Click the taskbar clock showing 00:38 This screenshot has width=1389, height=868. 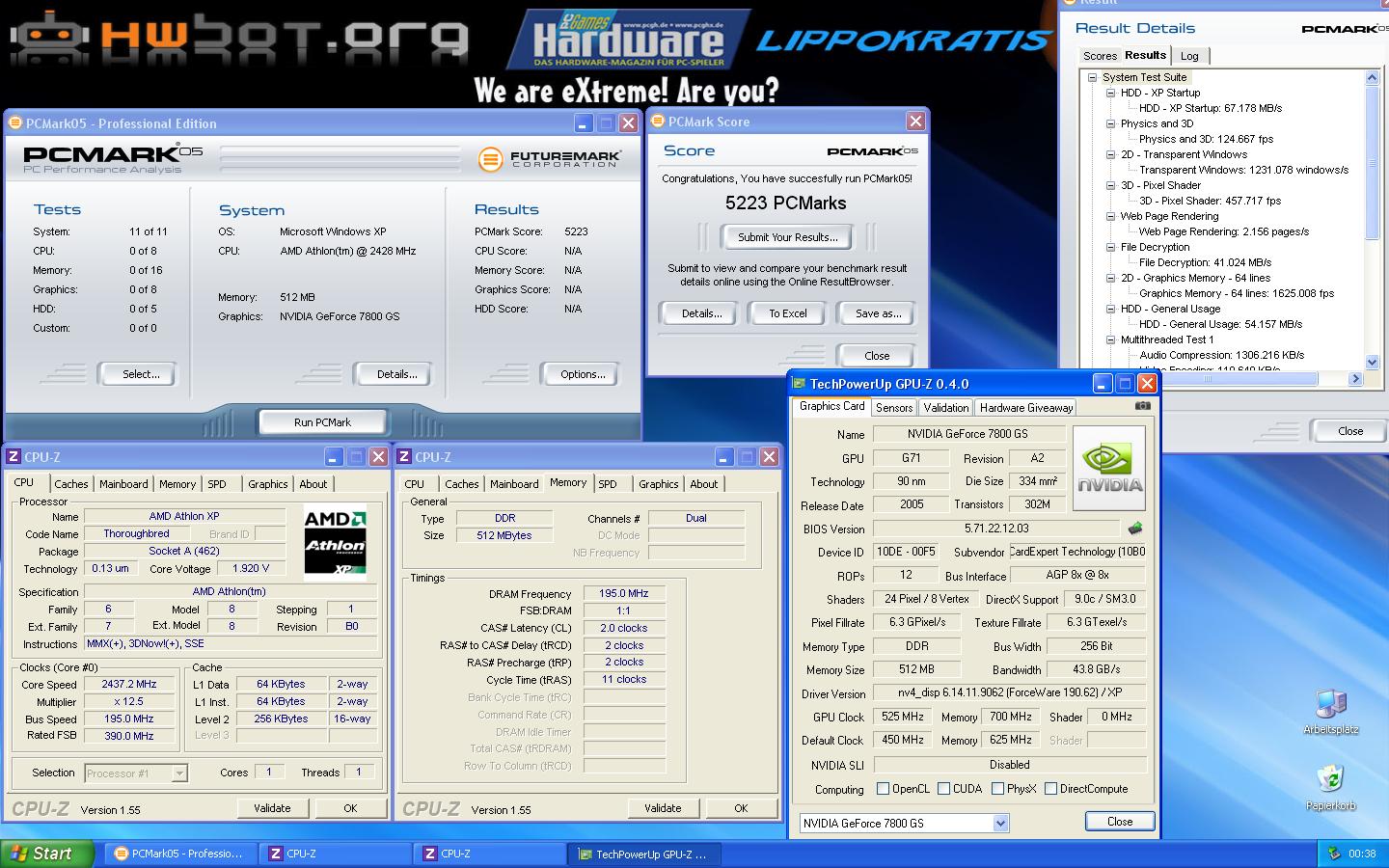1362,854
